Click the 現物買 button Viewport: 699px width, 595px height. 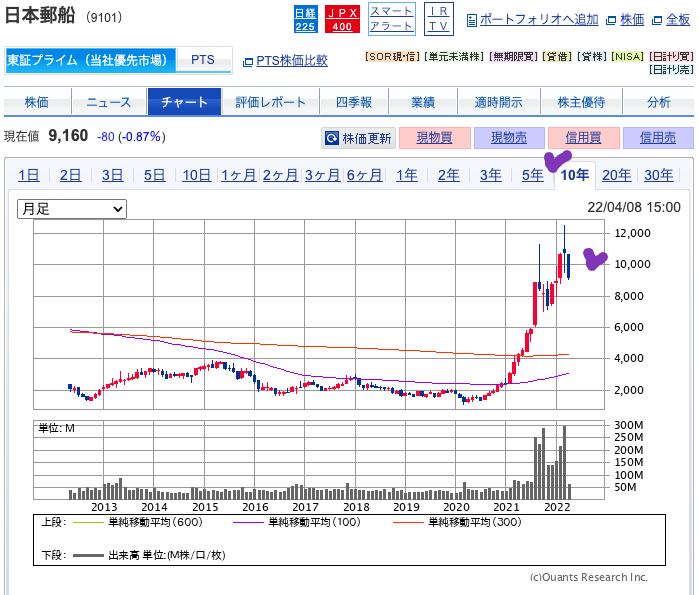tap(435, 138)
